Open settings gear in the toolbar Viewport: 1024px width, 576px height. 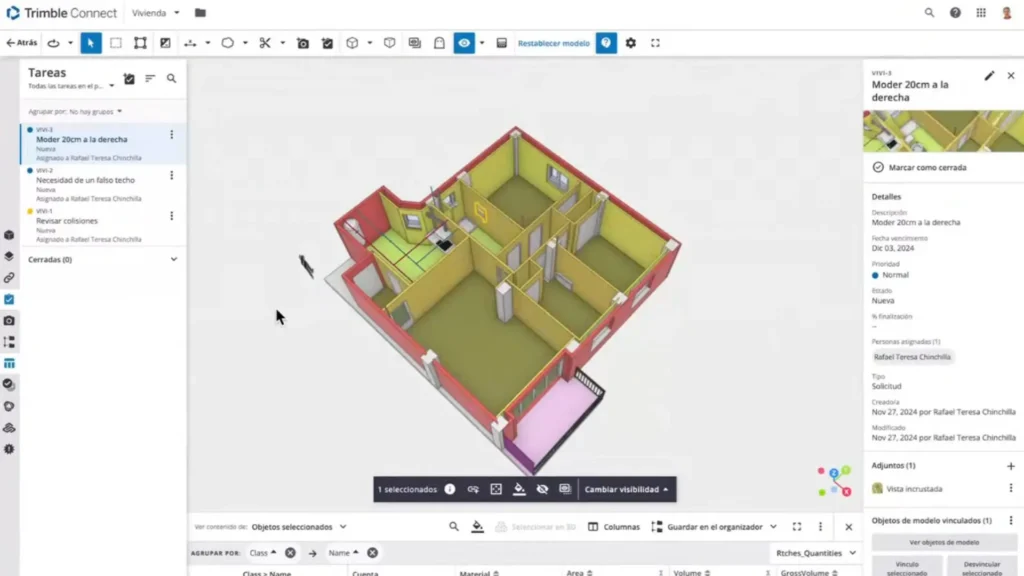[629, 43]
